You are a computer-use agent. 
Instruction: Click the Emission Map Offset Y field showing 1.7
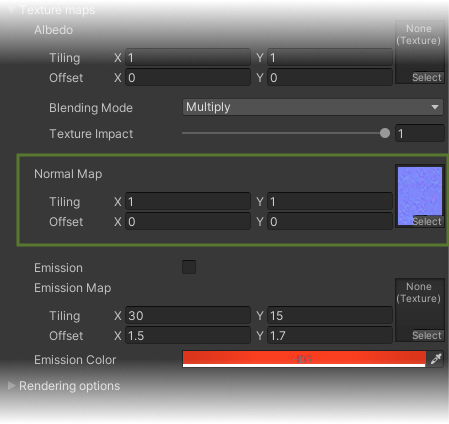click(x=330, y=335)
